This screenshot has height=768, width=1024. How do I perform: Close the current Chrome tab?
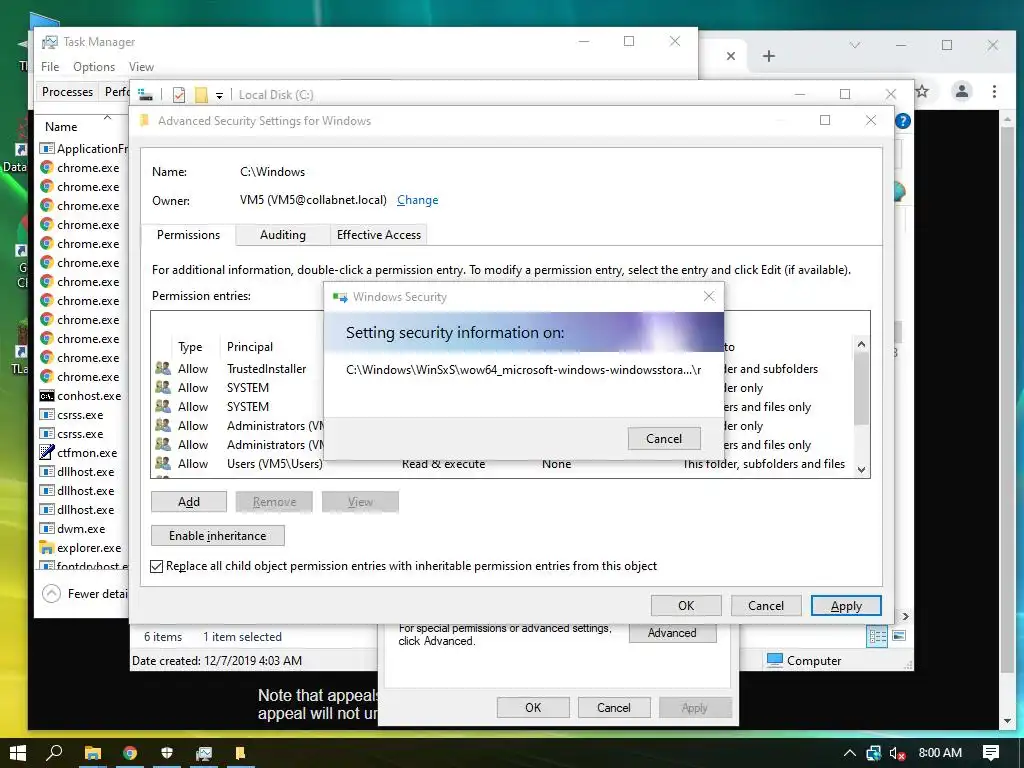pyautogui.click(x=731, y=56)
